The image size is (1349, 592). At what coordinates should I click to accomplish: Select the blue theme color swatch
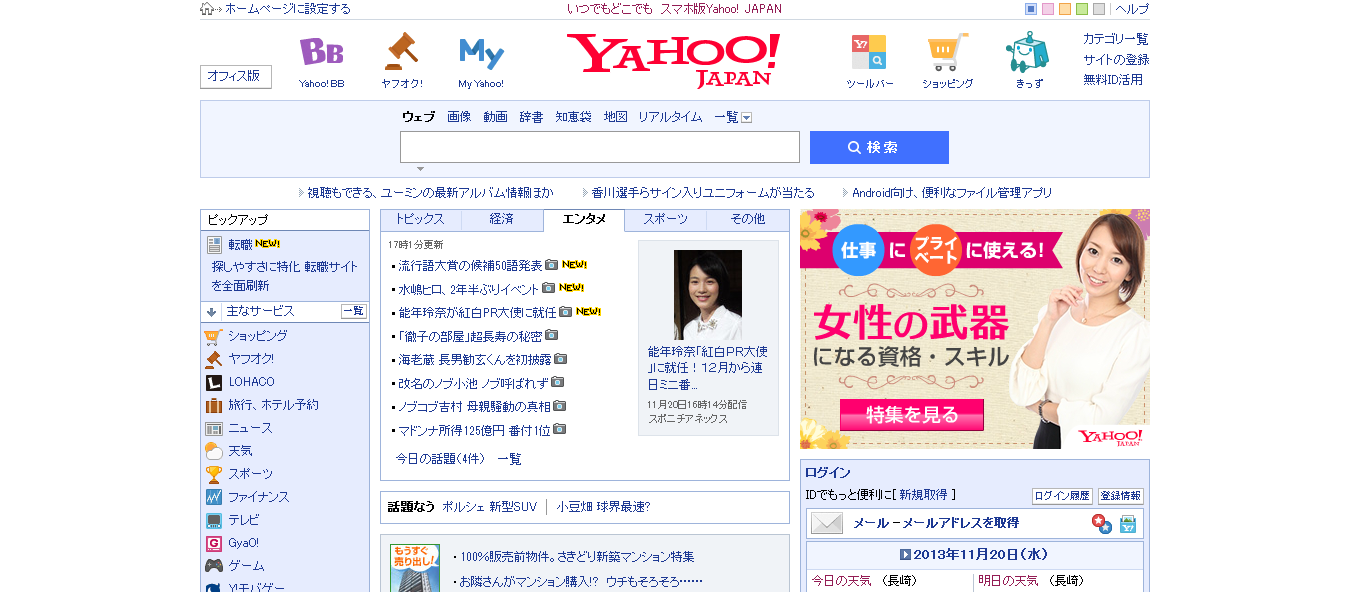[1031, 9]
